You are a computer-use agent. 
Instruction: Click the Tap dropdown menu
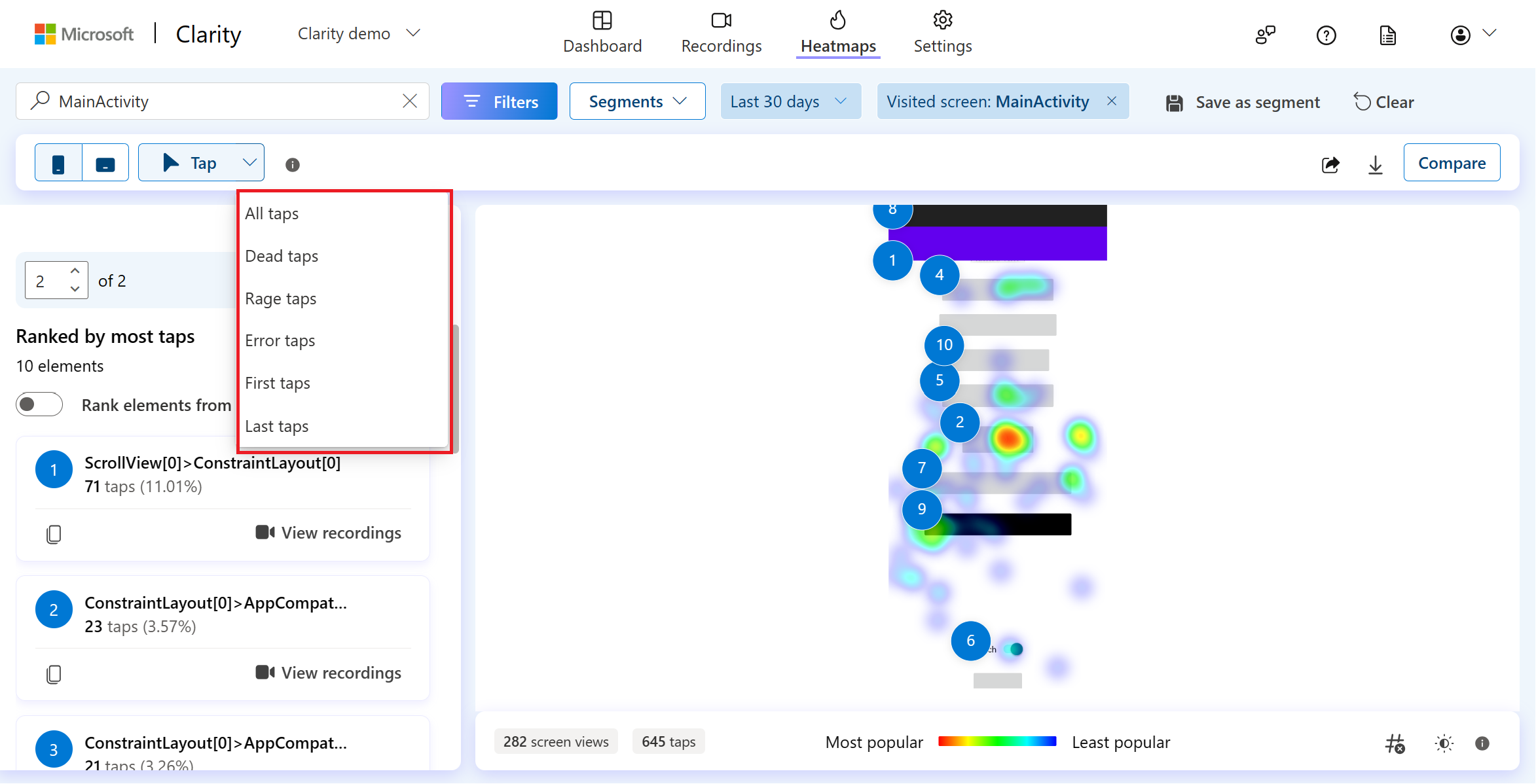click(x=200, y=163)
